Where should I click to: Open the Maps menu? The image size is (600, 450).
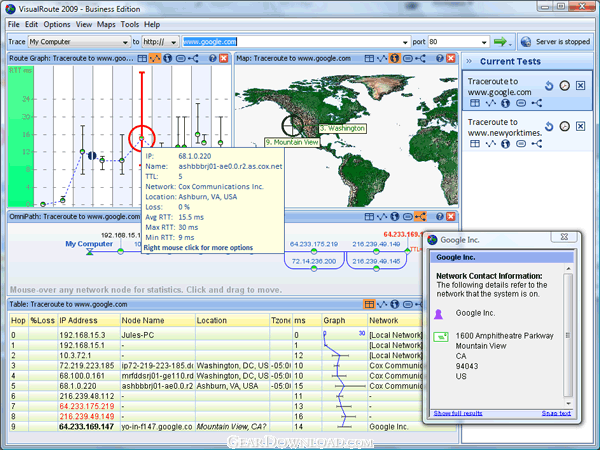click(x=106, y=24)
